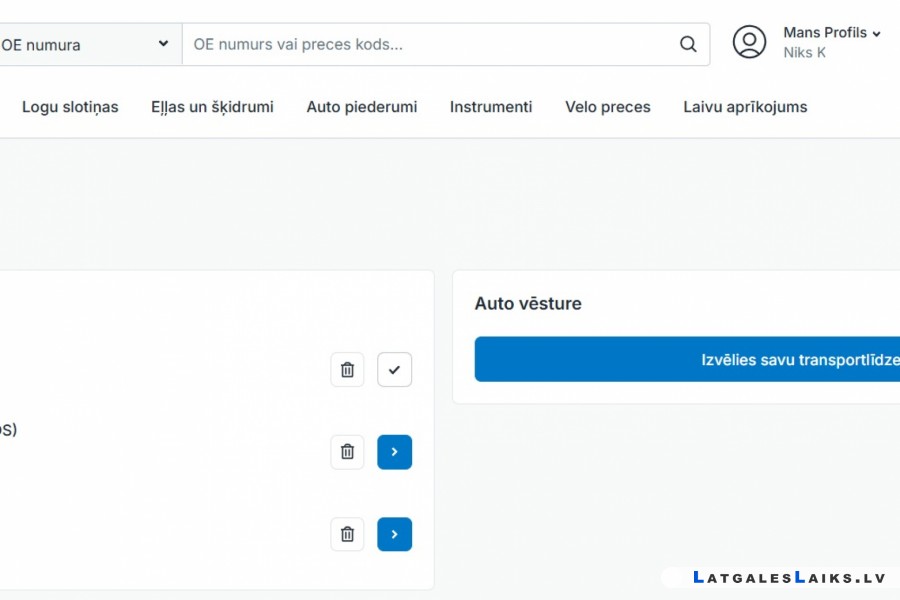Screen dimensions: 900x600
Task: Open the Velo preces category
Action: 608,107
